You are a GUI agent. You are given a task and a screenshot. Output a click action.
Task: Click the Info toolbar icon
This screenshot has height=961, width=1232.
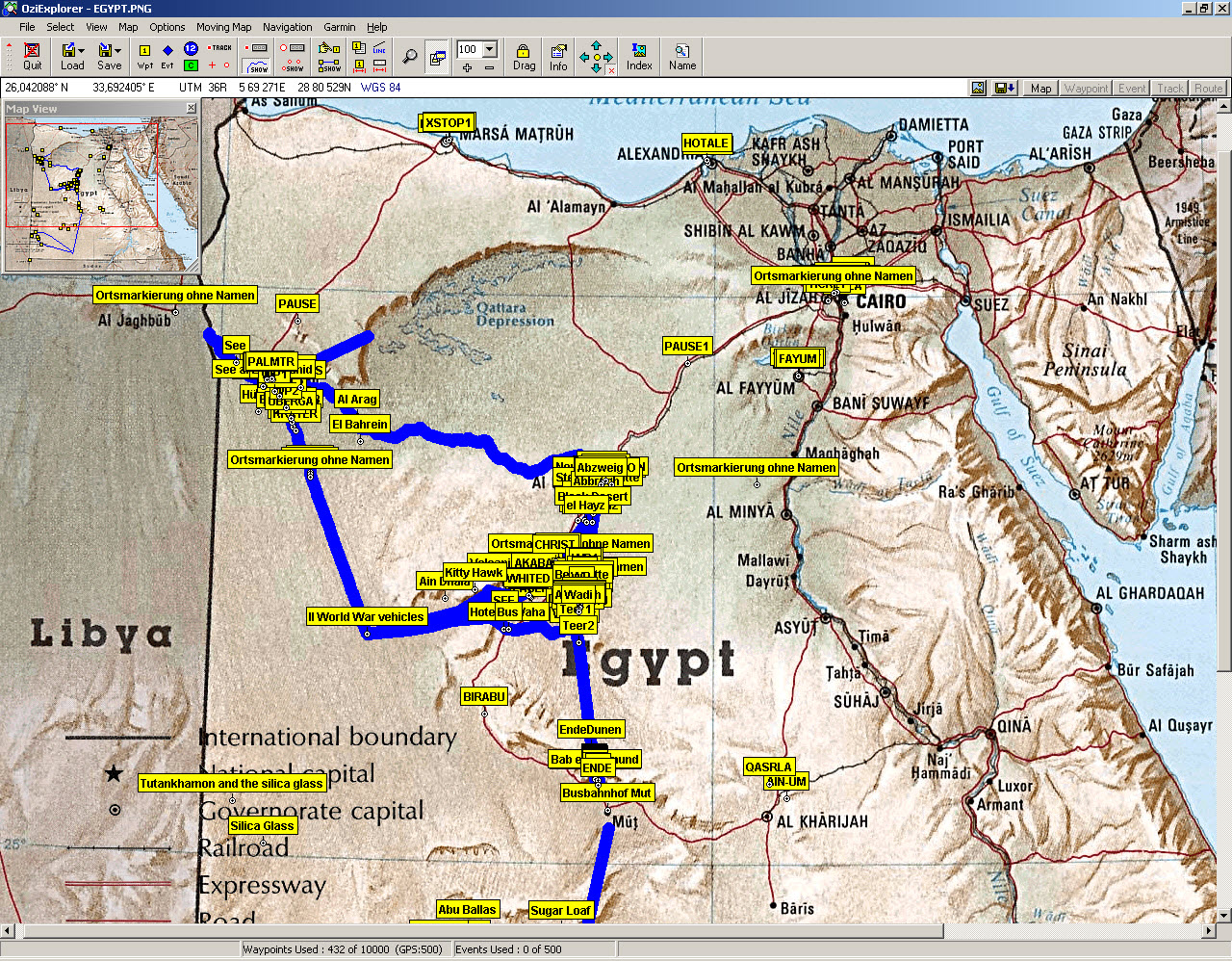(558, 57)
